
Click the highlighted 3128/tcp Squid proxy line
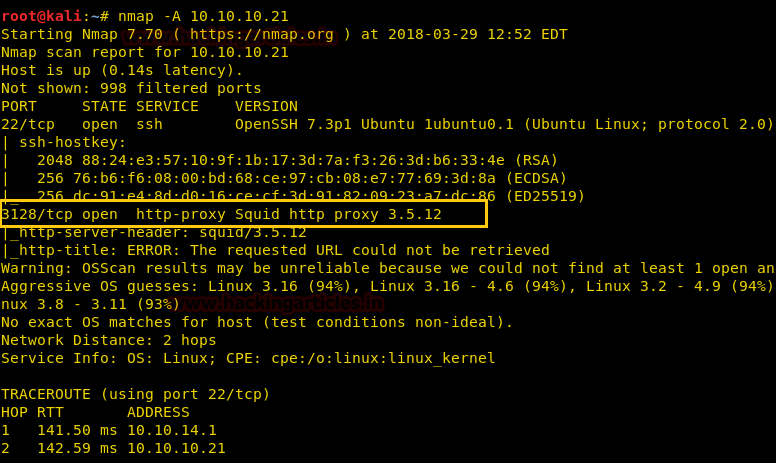[x=222, y=214]
